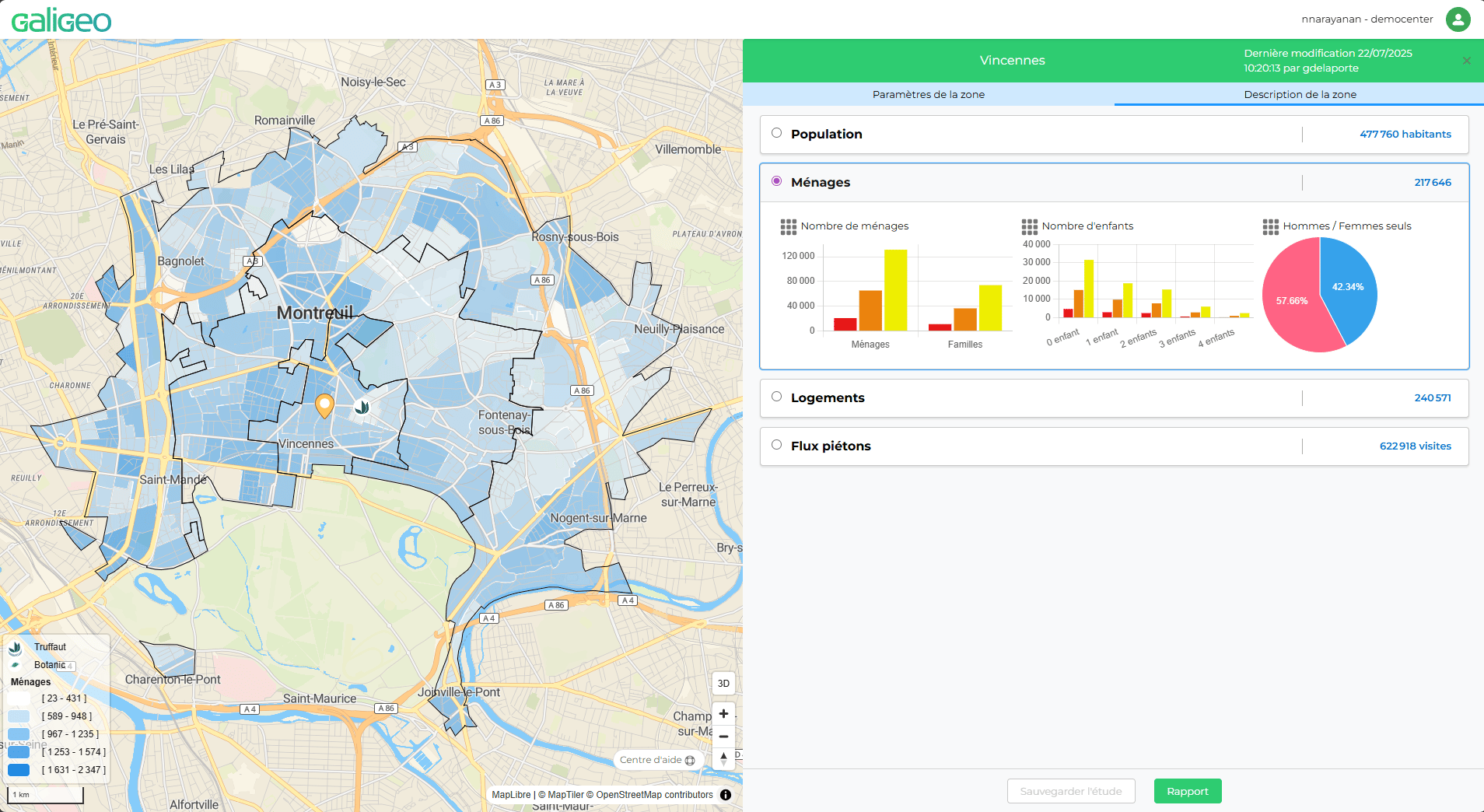Toggle the 3D map view

click(723, 684)
